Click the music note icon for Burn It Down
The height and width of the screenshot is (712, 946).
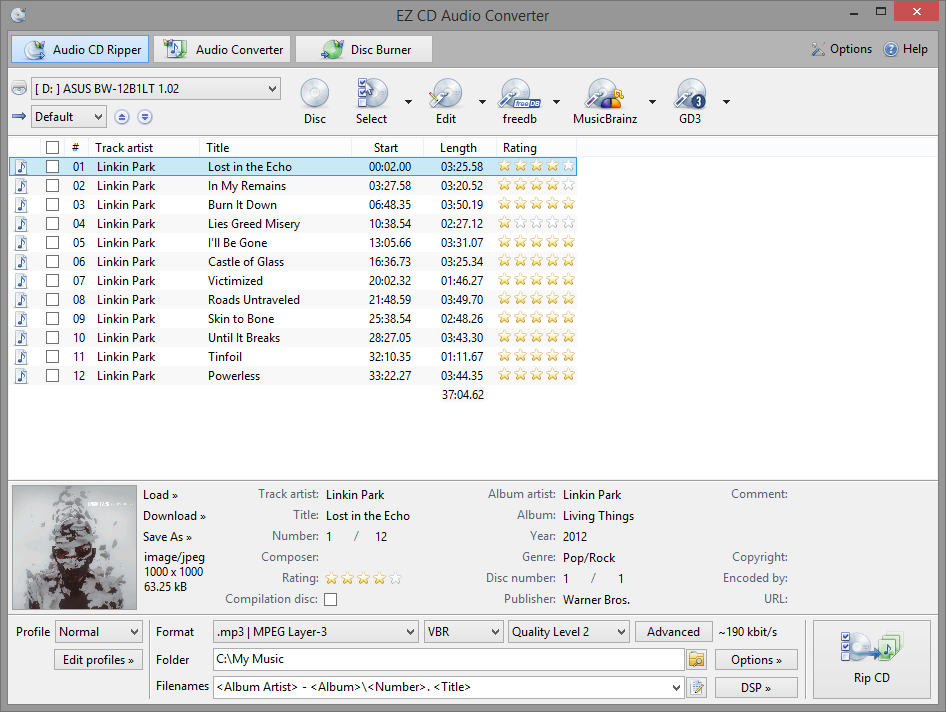21,205
